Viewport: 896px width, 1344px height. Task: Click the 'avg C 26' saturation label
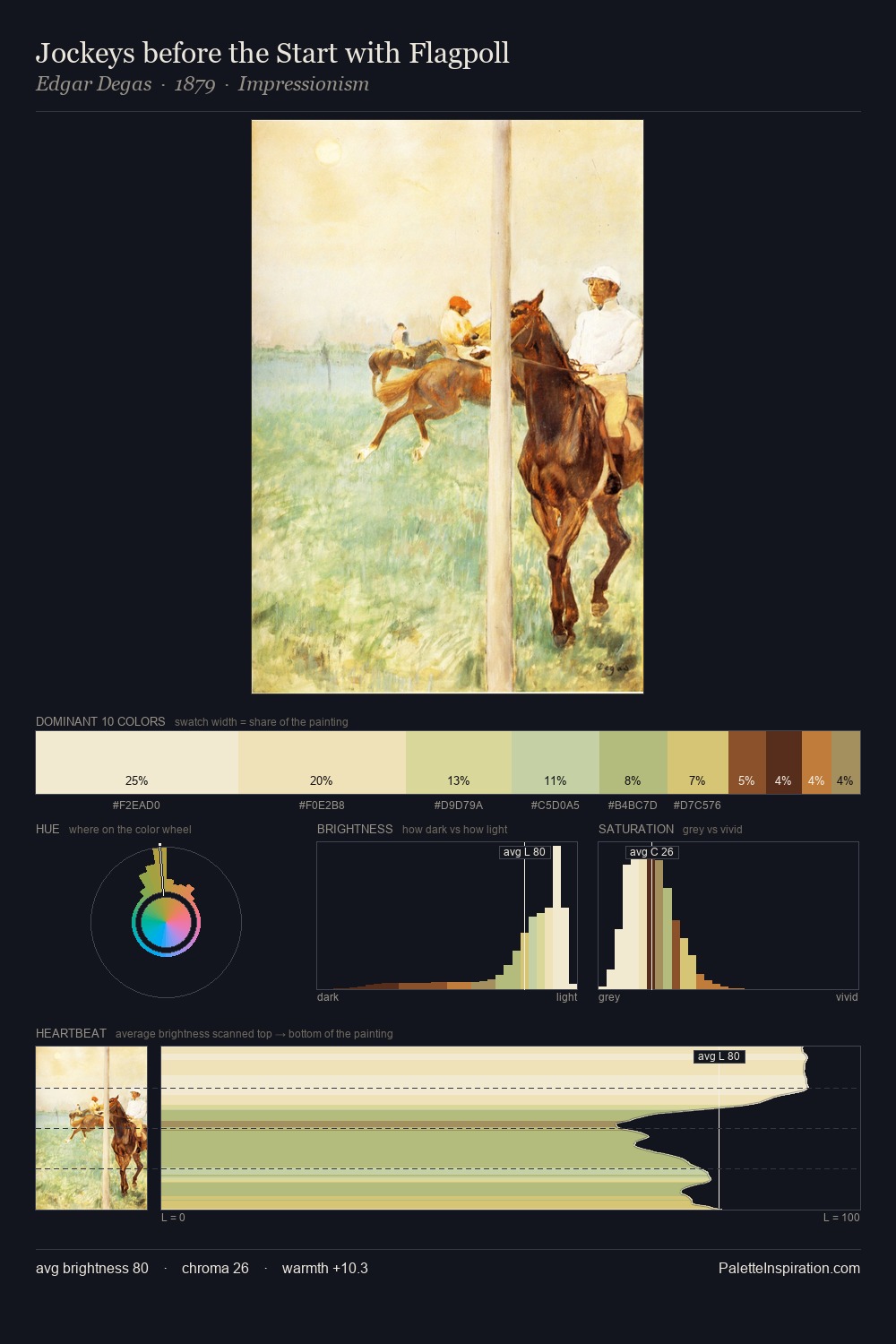pyautogui.click(x=651, y=852)
